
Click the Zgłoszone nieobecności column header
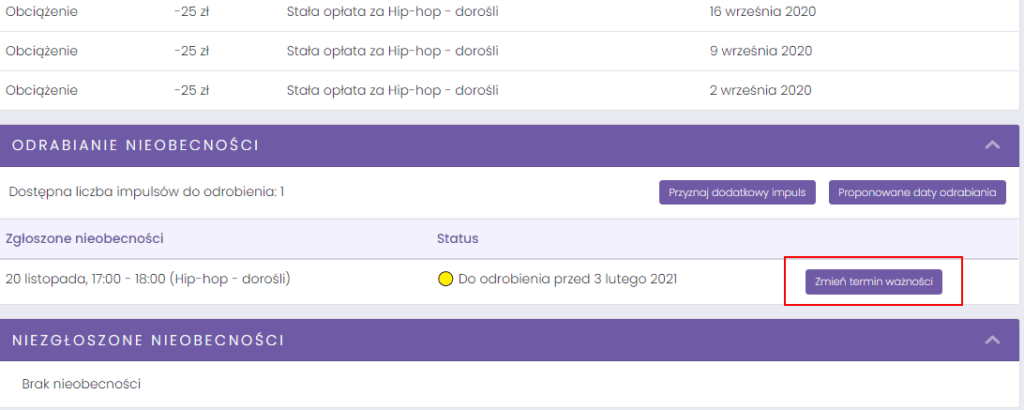[x=84, y=238]
